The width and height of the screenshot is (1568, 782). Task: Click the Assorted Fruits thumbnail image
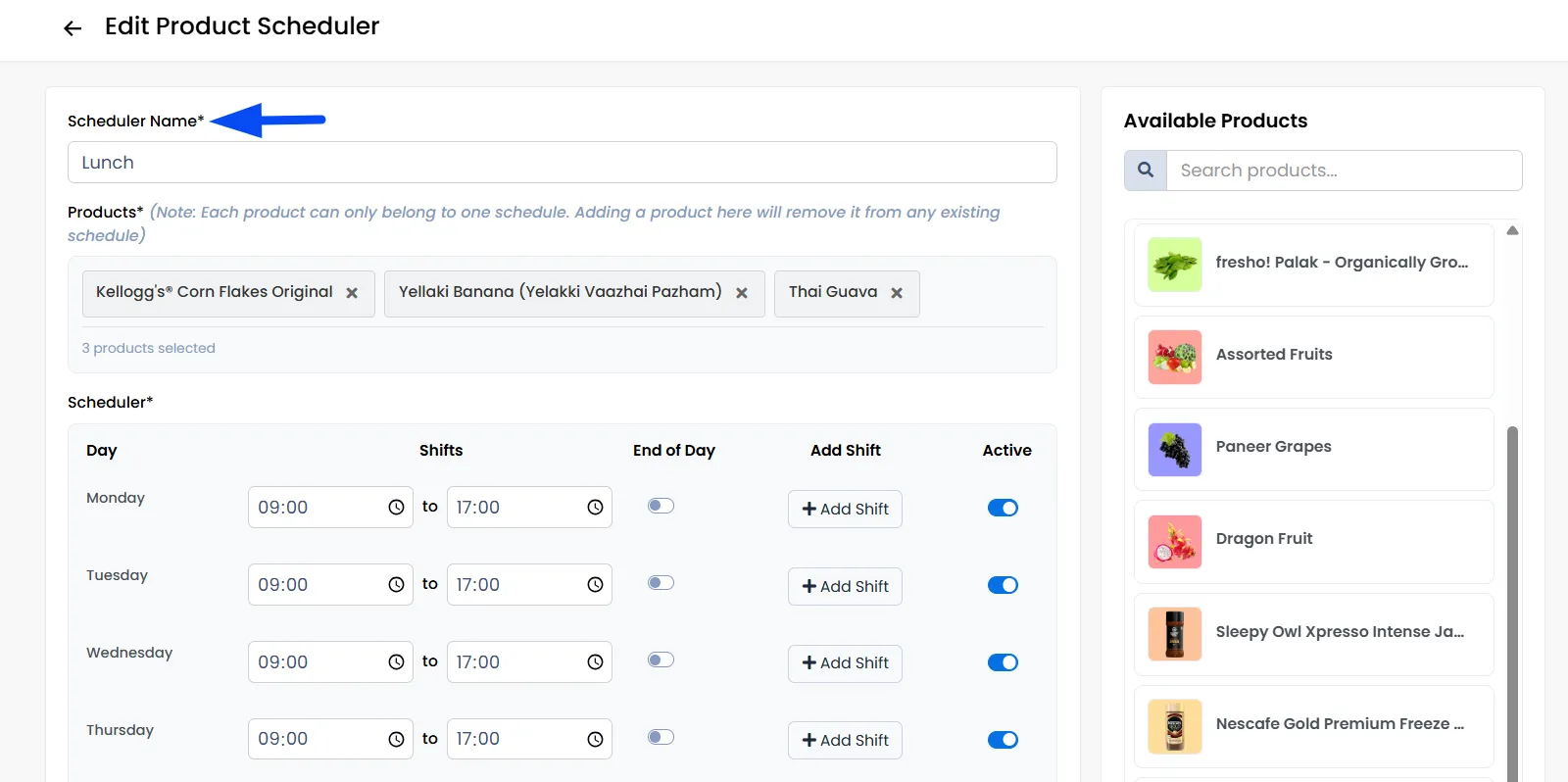[1175, 357]
